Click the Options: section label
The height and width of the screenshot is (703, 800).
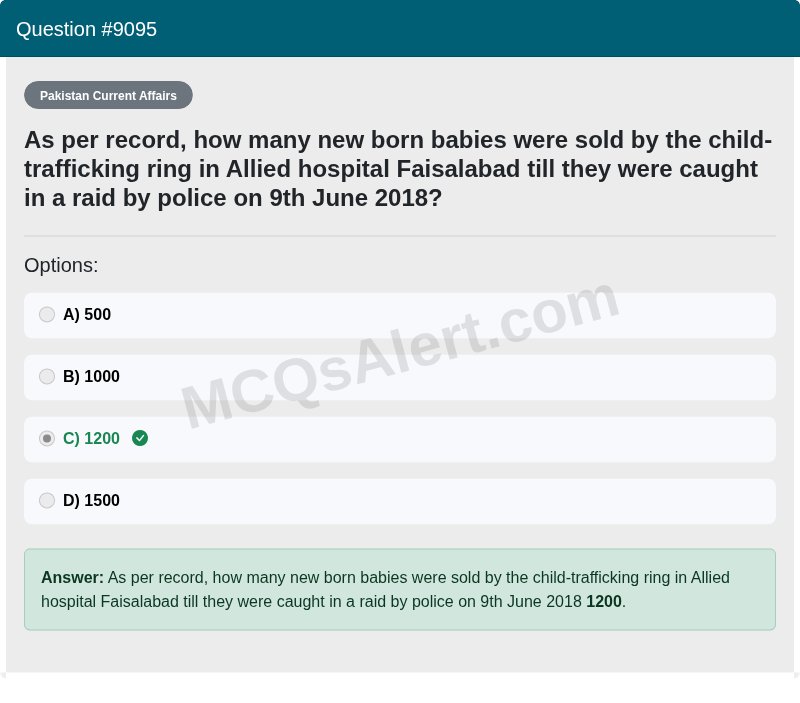point(61,265)
